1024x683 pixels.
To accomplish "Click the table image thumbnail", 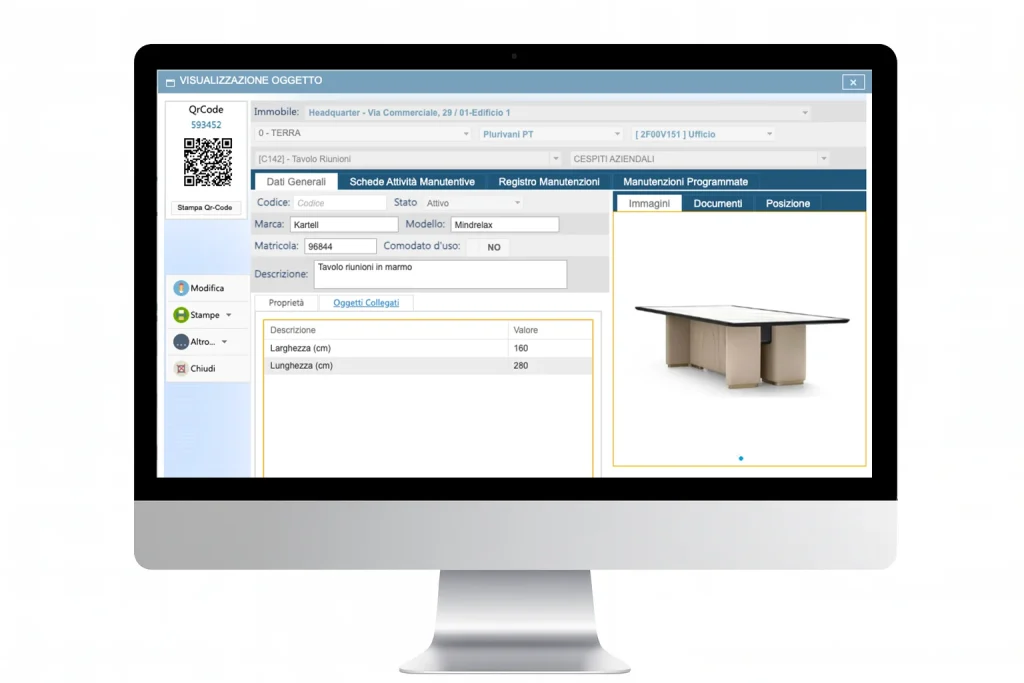I will pos(742,345).
